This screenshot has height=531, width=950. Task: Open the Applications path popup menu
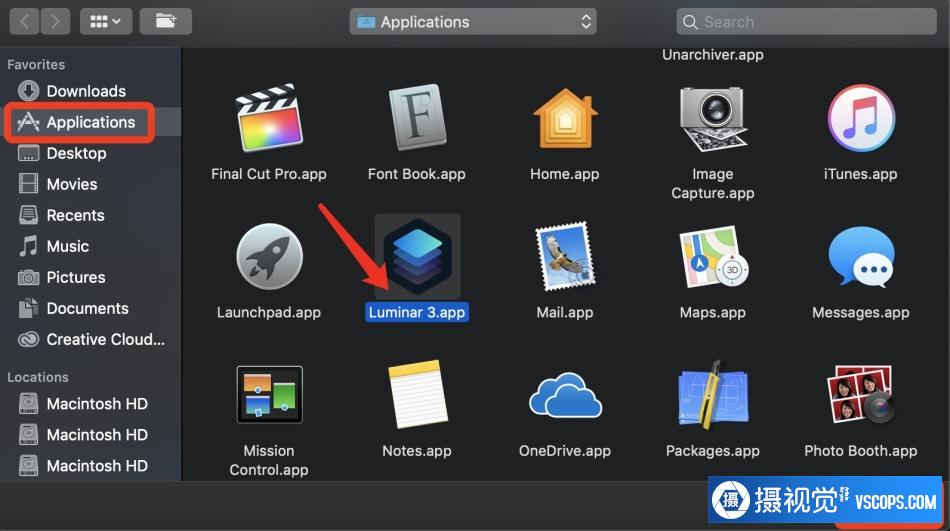(473, 22)
